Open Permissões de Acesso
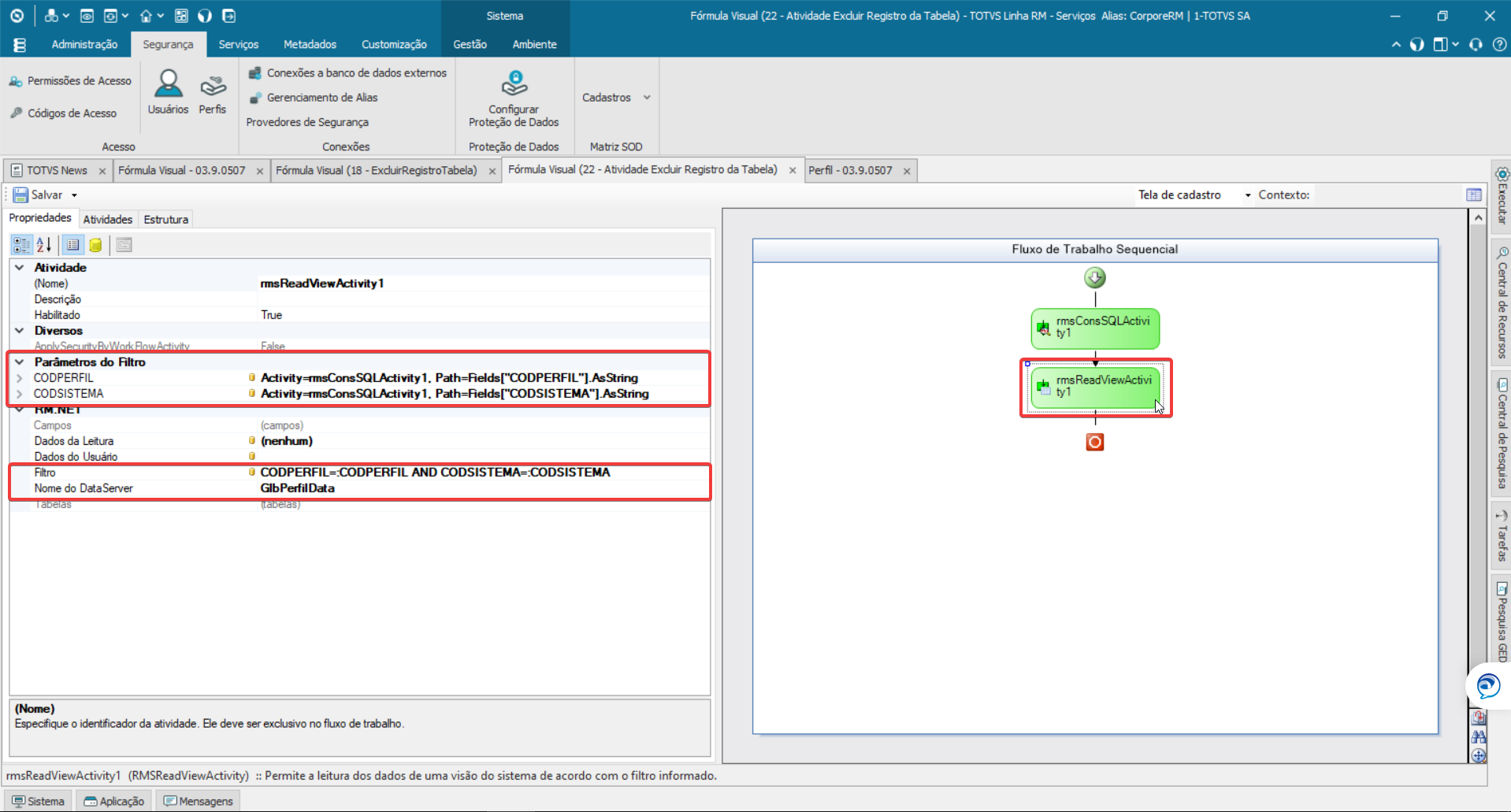Image resolution: width=1511 pixels, height=812 pixels. 70,81
